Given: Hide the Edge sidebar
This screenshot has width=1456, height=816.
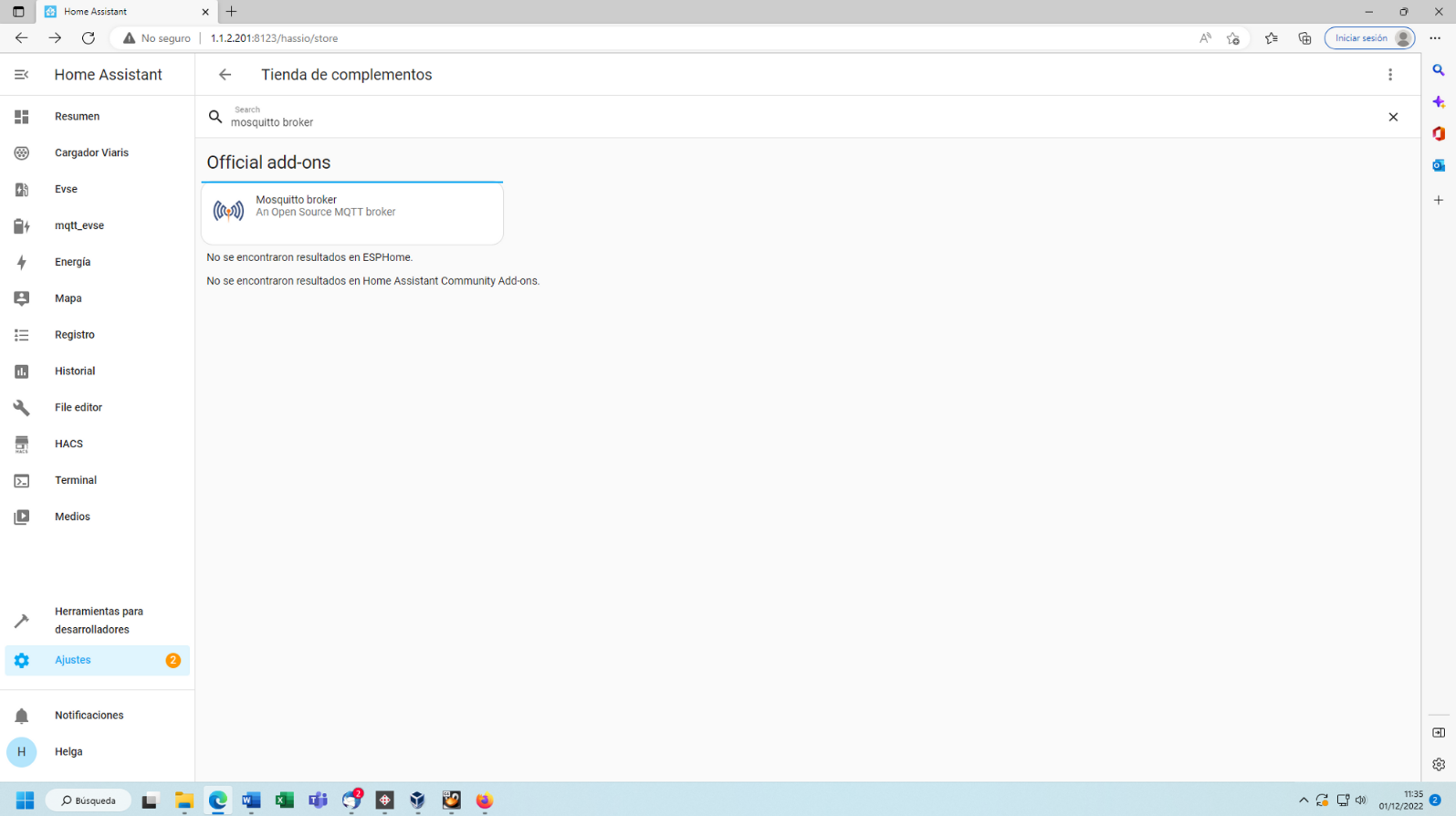Looking at the screenshot, I should (1439, 733).
